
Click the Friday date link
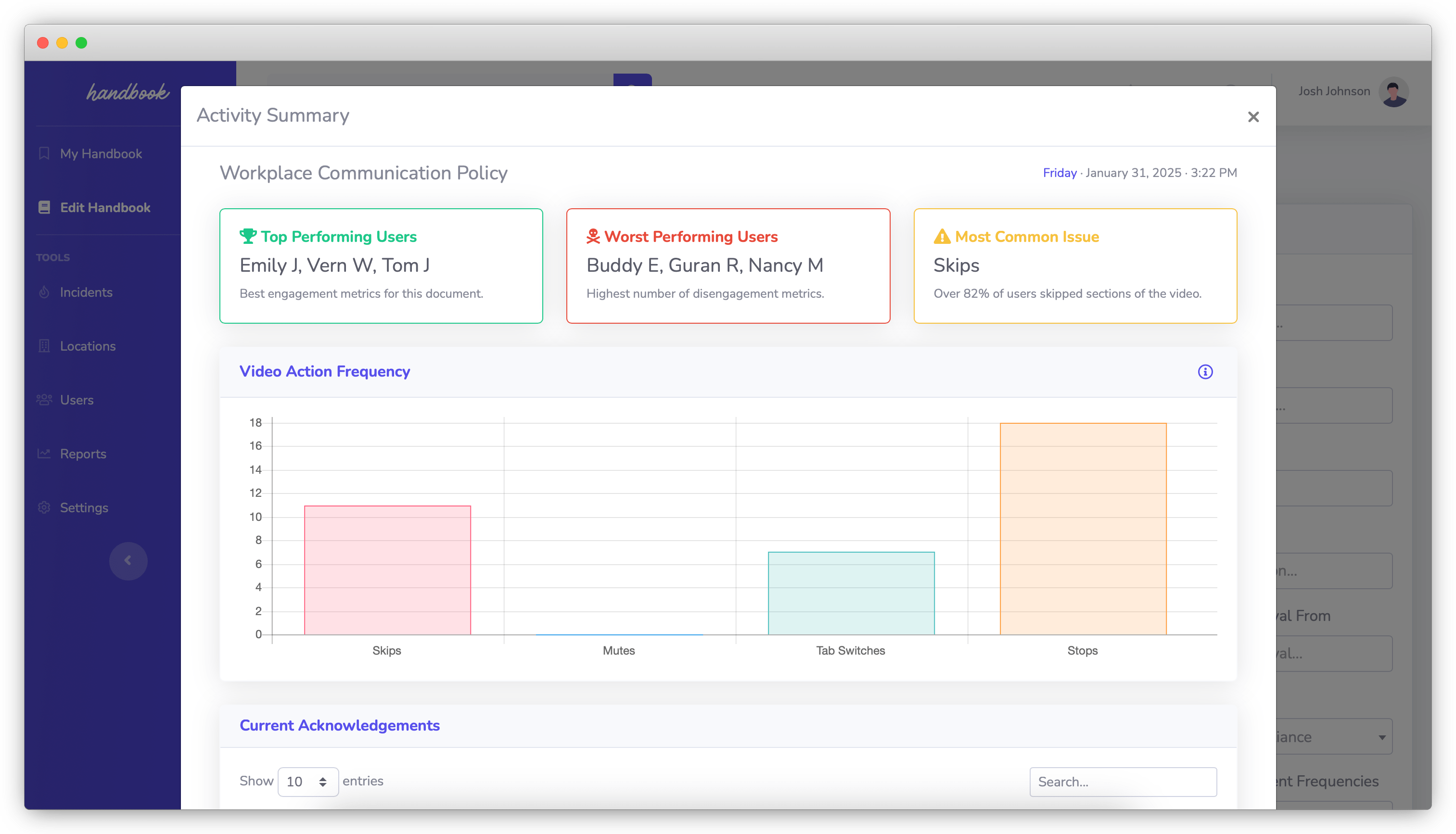[x=1059, y=172]
